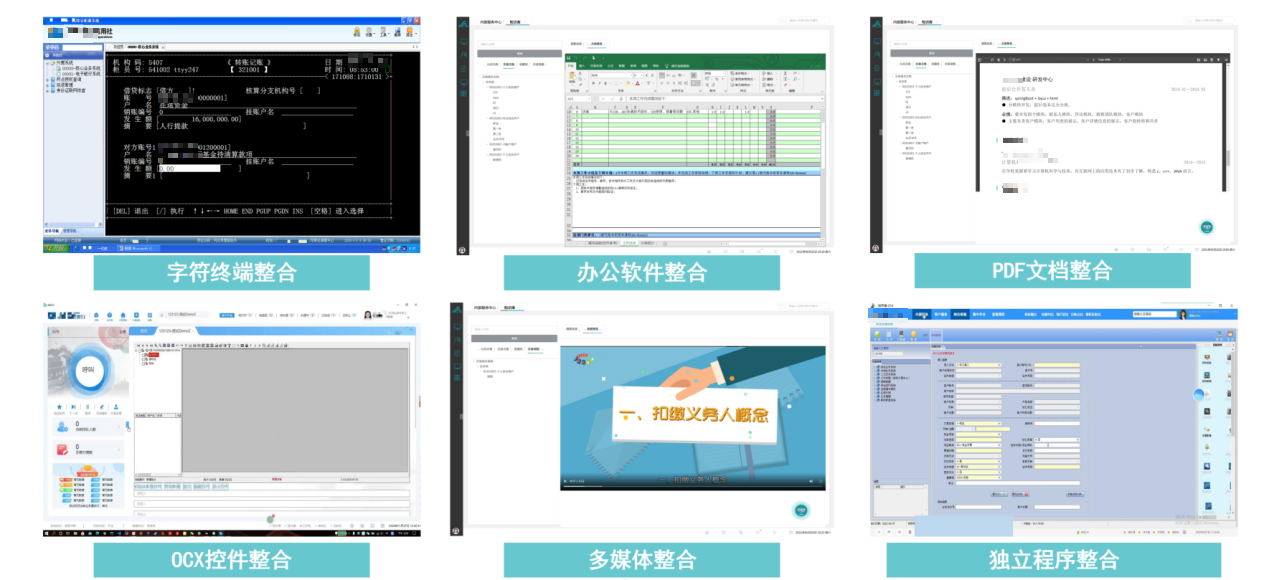Click the avatar icon at bottom of dark sidebar

coord(462,248)
